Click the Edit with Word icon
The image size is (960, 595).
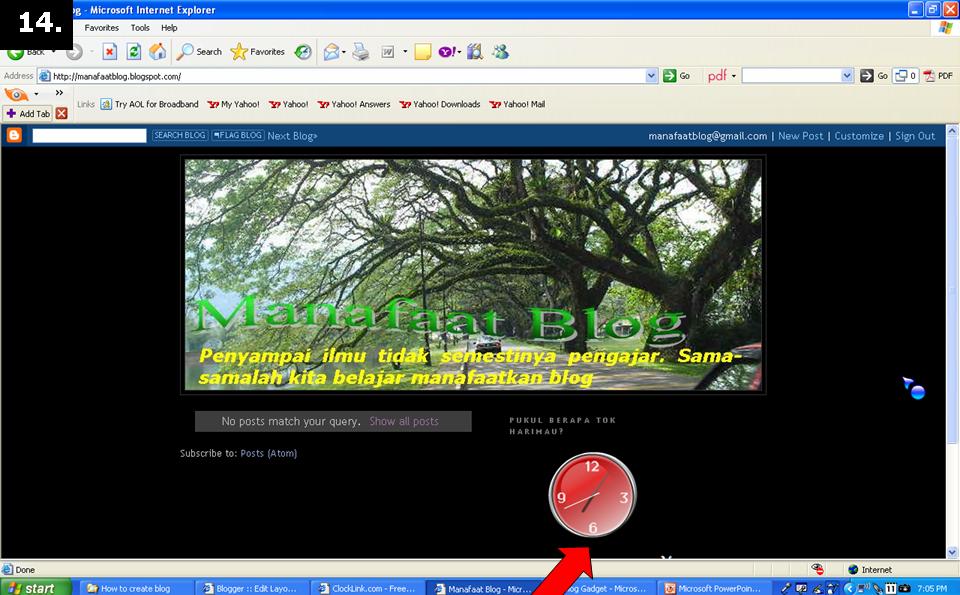click(x=388, y=52)
